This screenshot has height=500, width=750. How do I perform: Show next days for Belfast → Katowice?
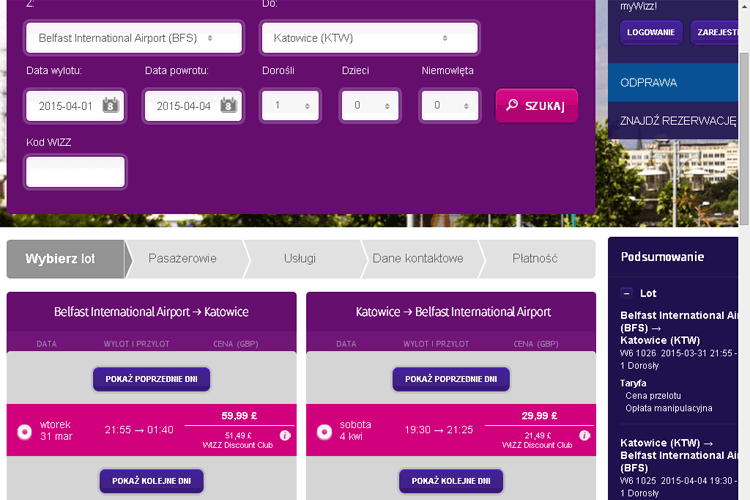click(152, 481)
